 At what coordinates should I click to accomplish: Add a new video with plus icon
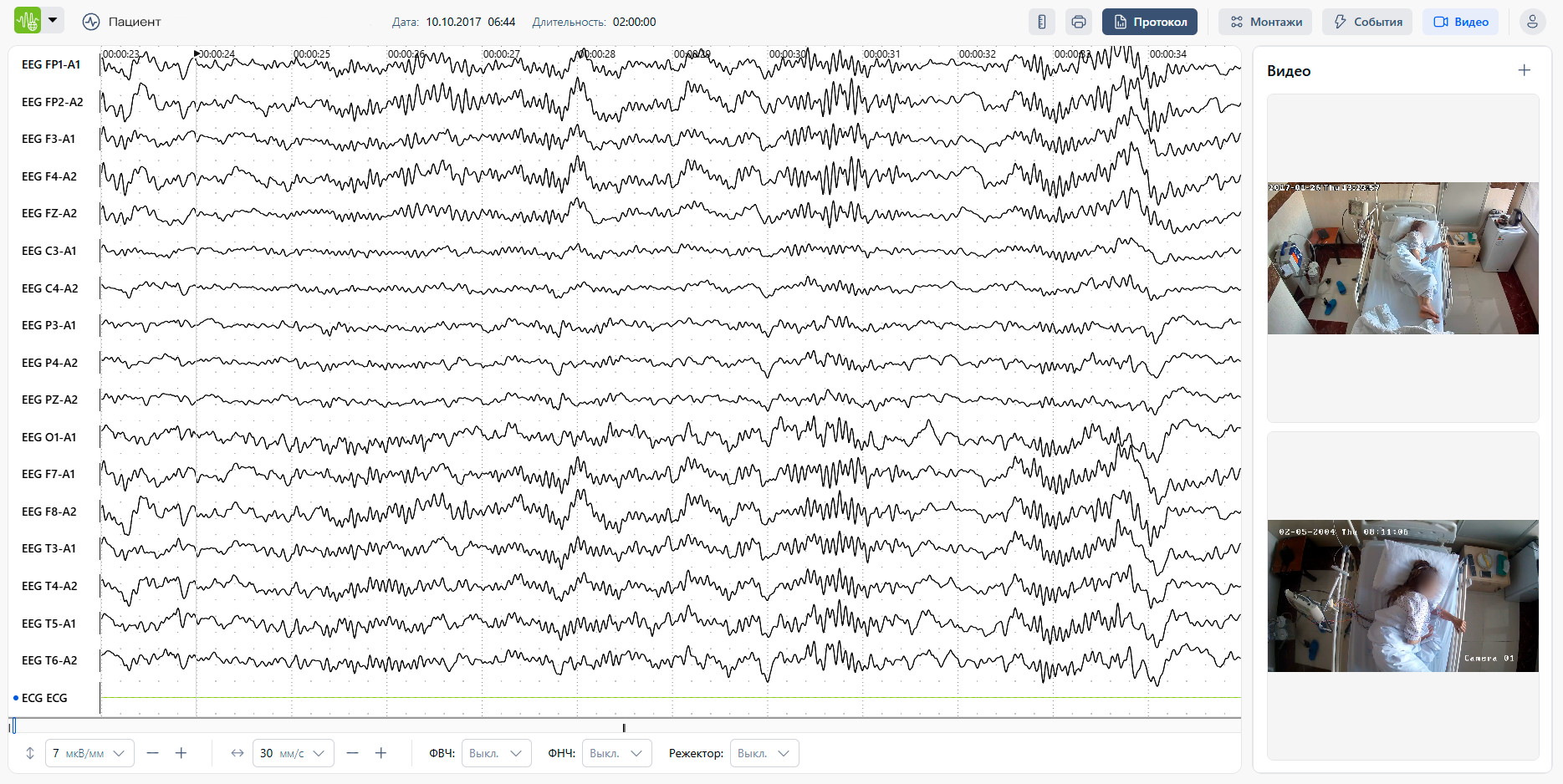pyautogui.click(x=1524, y=71)
